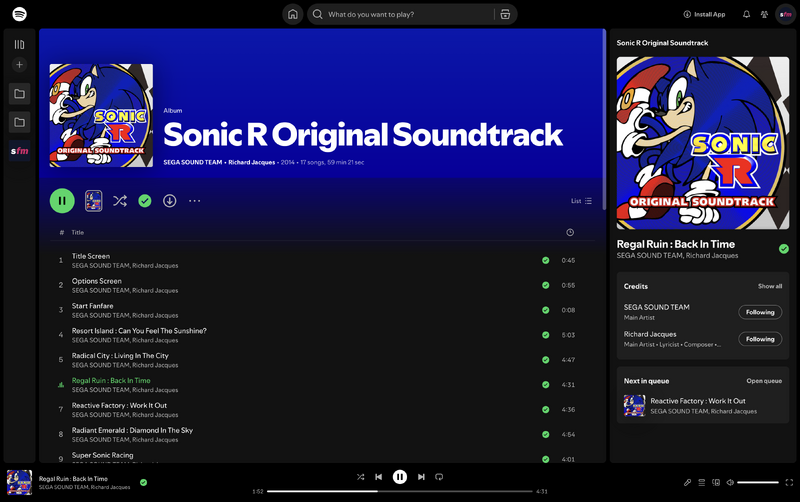Image resolution: width=800 pixels, height=502 pixels.
Task: Adjust the volume slider
Action: pos(758,483)
